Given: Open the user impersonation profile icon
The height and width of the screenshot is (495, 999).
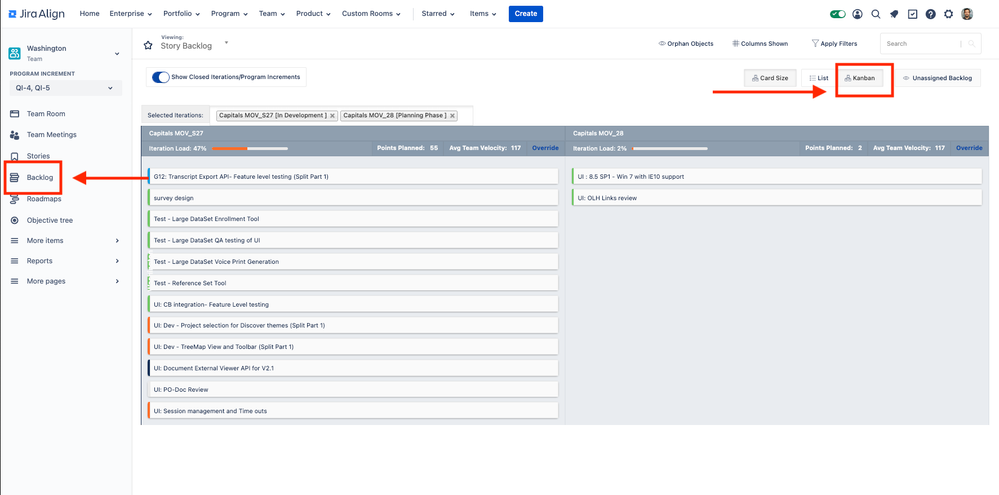Looking at the screenshot, I should 858,14.
